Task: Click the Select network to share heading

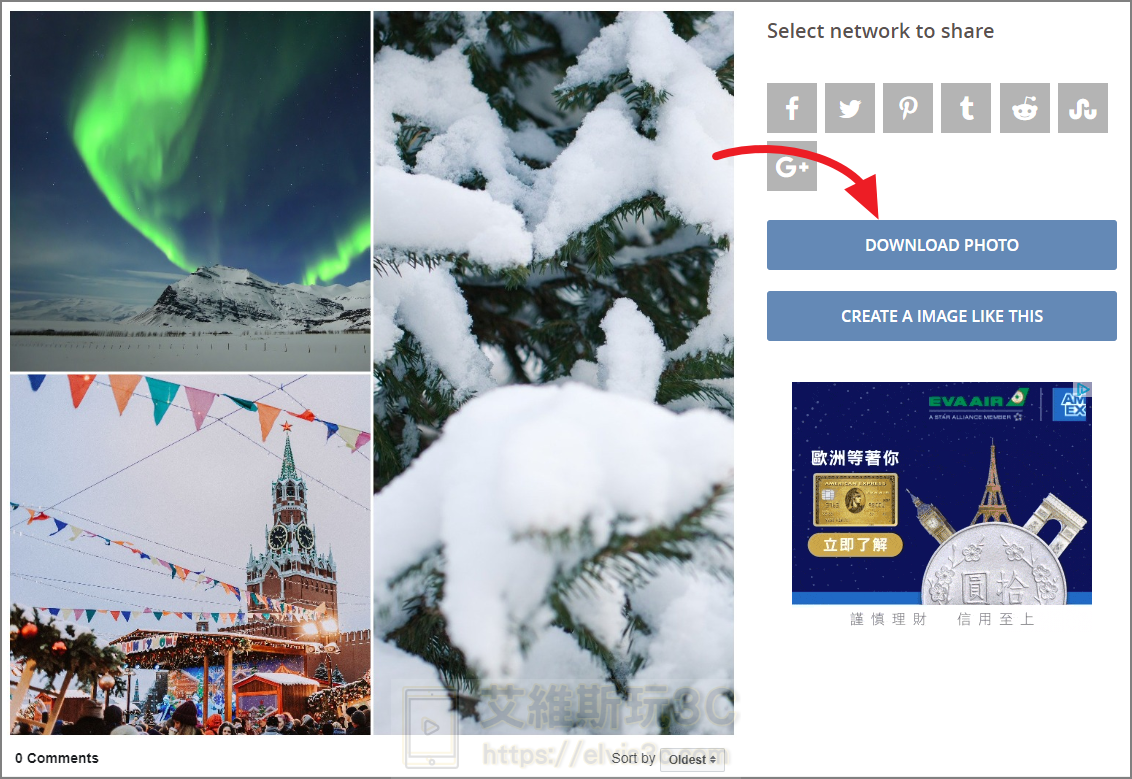Action: (880, 31)
